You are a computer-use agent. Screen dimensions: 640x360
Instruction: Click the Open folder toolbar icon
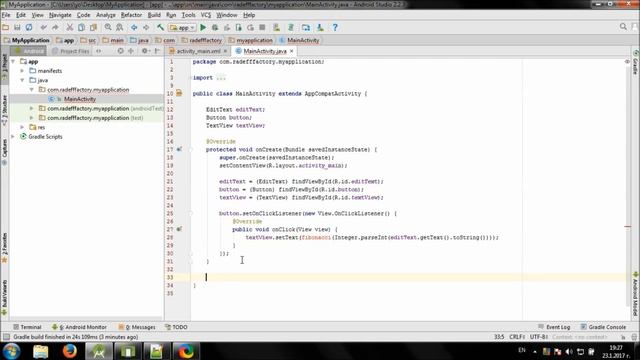[x=6, y=27]
